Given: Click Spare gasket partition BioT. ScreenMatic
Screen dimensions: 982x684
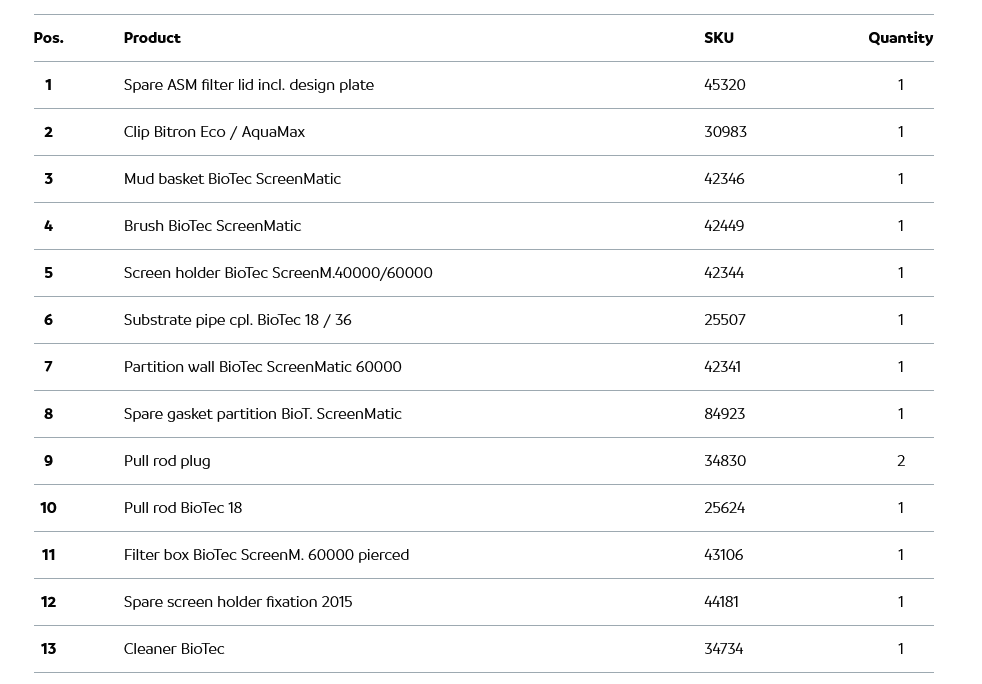Looking at the screenshot, I should (x=262, y=414).
